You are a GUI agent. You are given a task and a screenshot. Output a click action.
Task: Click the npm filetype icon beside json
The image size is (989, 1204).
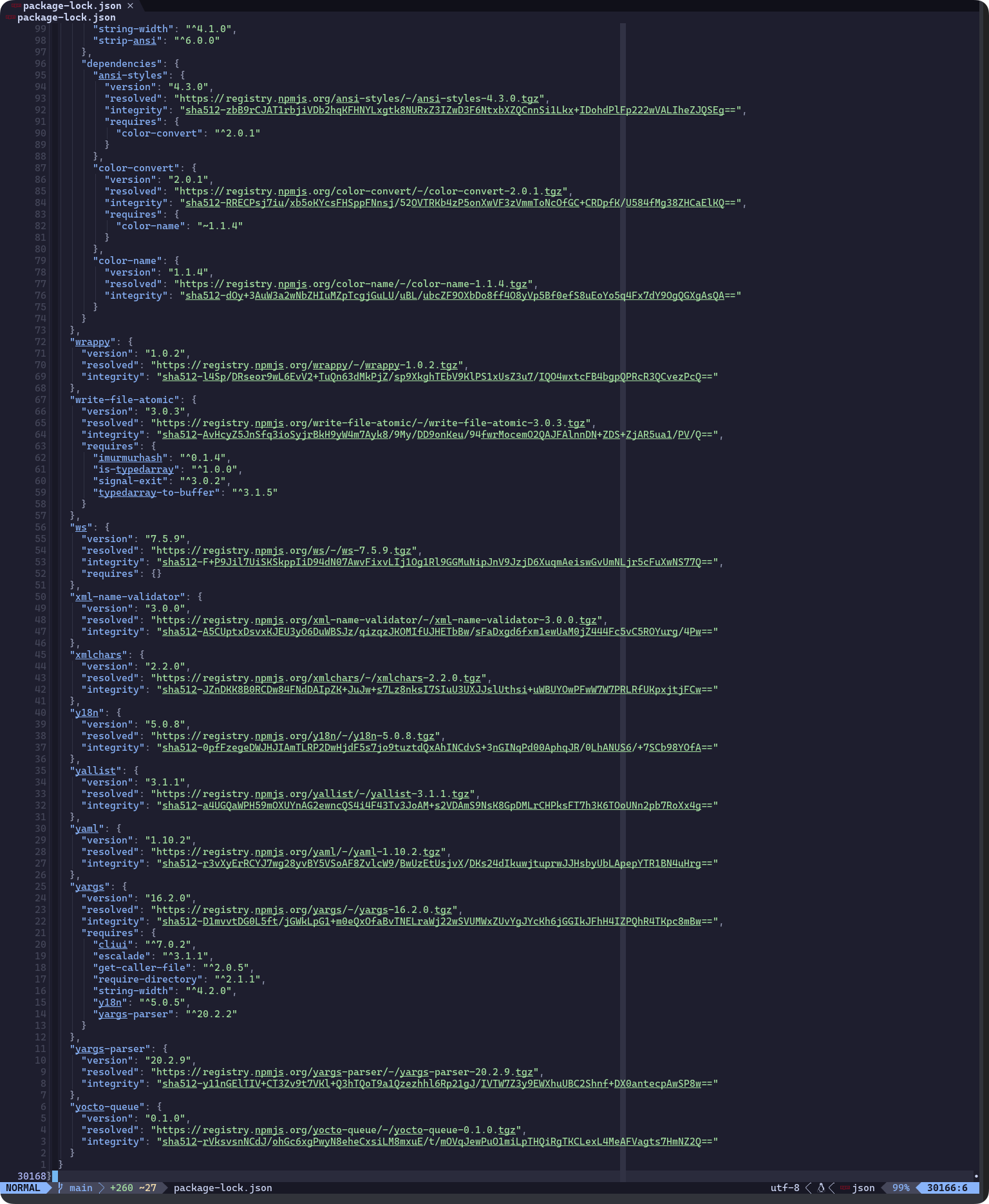coord(845,1188)
